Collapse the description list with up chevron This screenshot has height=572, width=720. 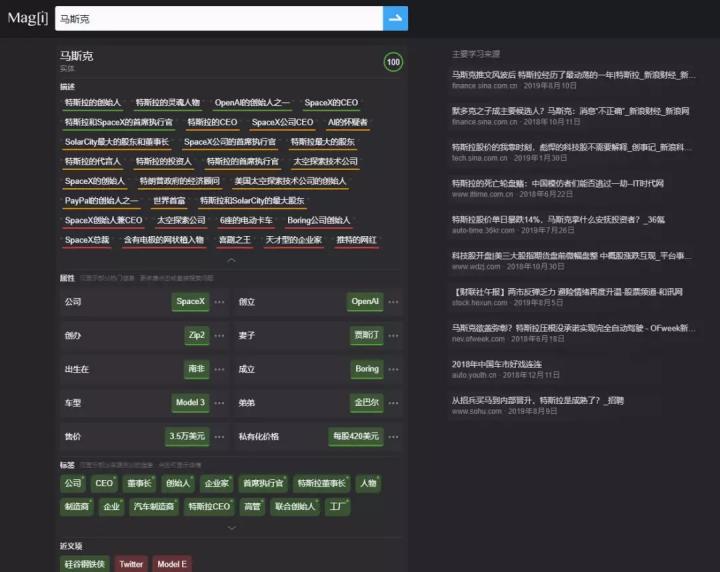231,260
